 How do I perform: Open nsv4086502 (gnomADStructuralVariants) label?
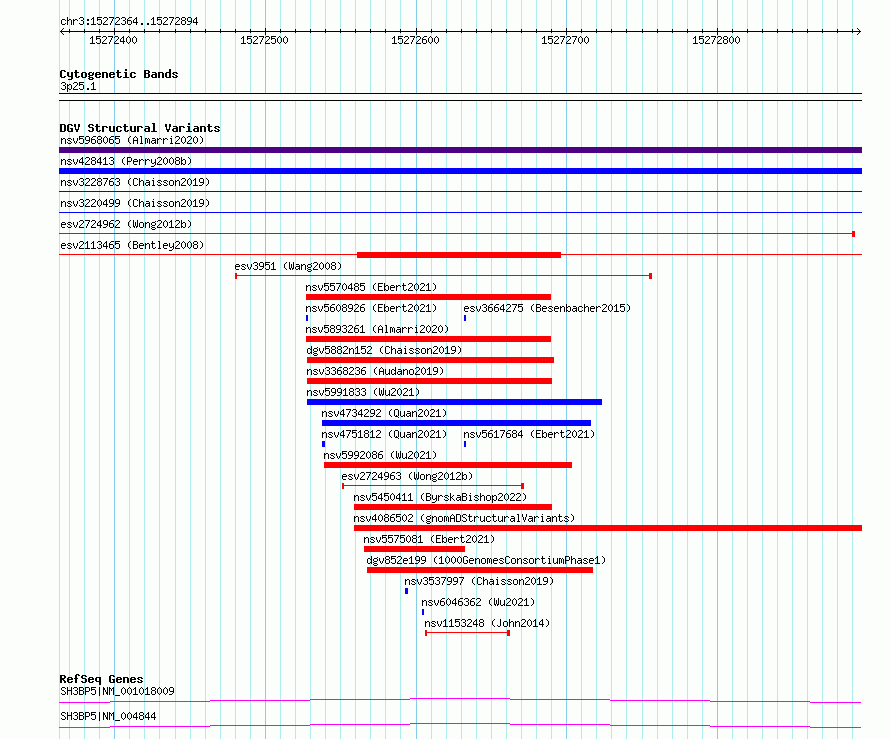pyautogui.click(x=464, y=518)
